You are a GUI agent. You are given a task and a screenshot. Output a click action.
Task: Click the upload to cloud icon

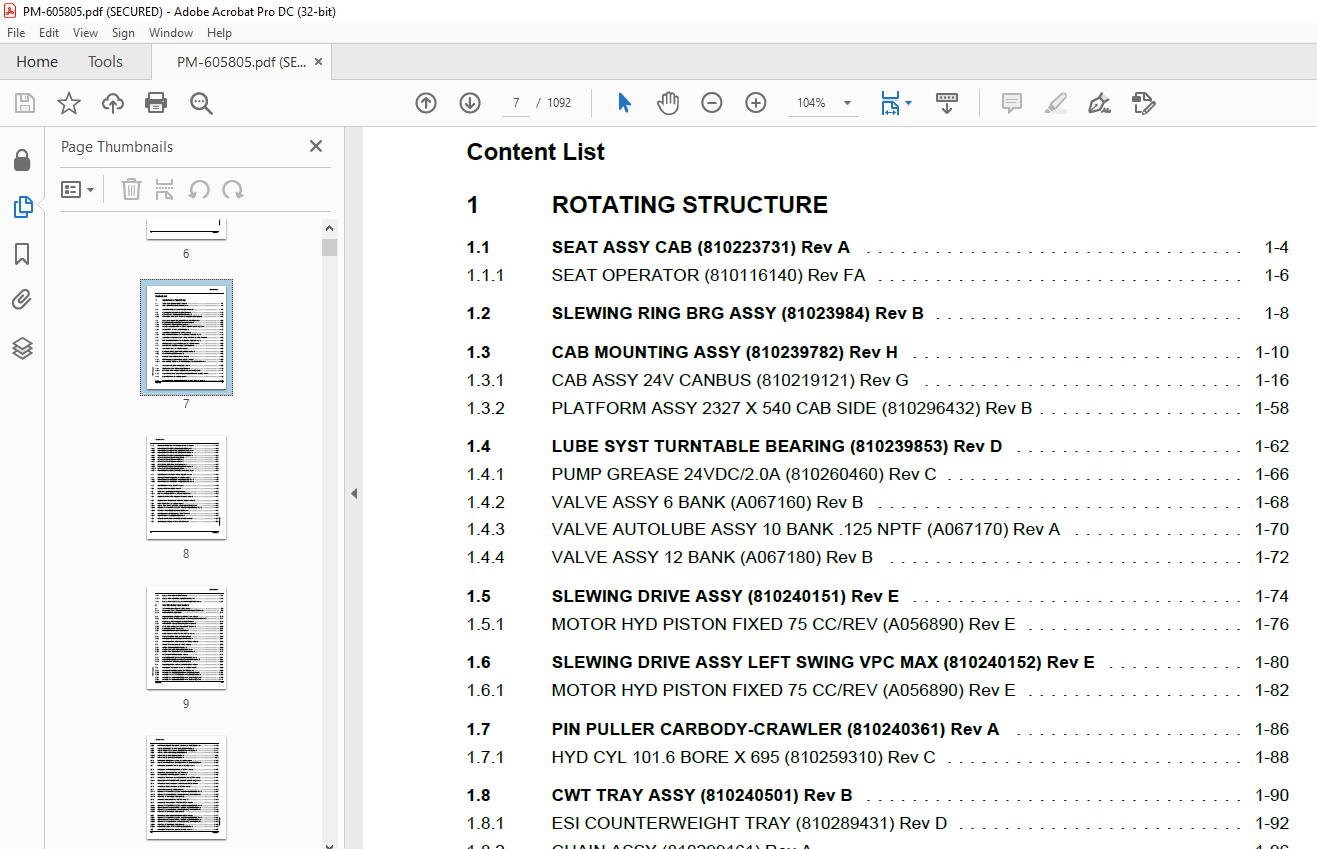pos(113,103)
